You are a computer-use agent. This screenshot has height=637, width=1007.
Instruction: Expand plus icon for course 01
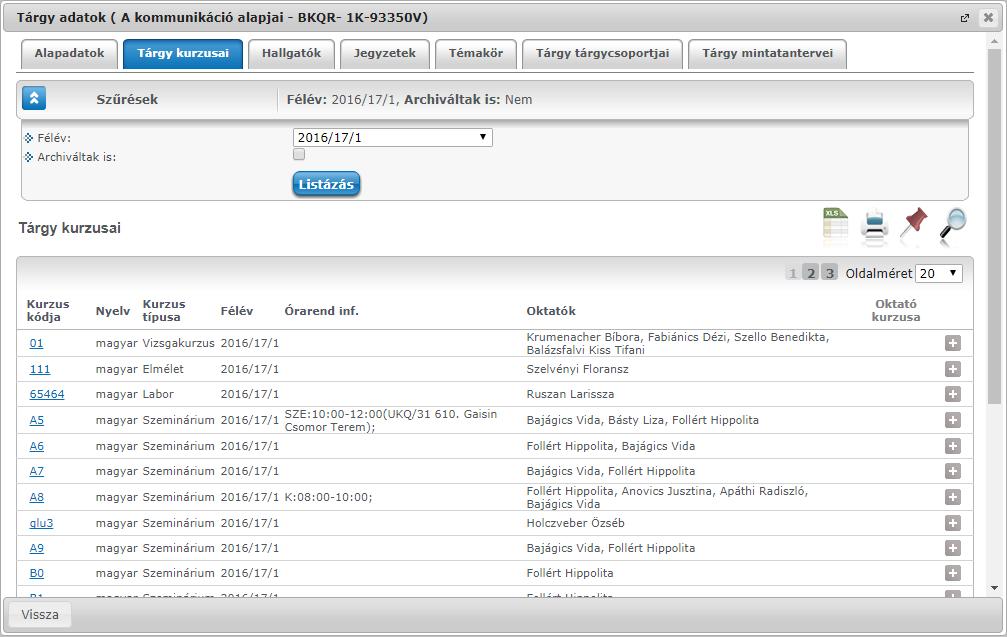[952, 344]
